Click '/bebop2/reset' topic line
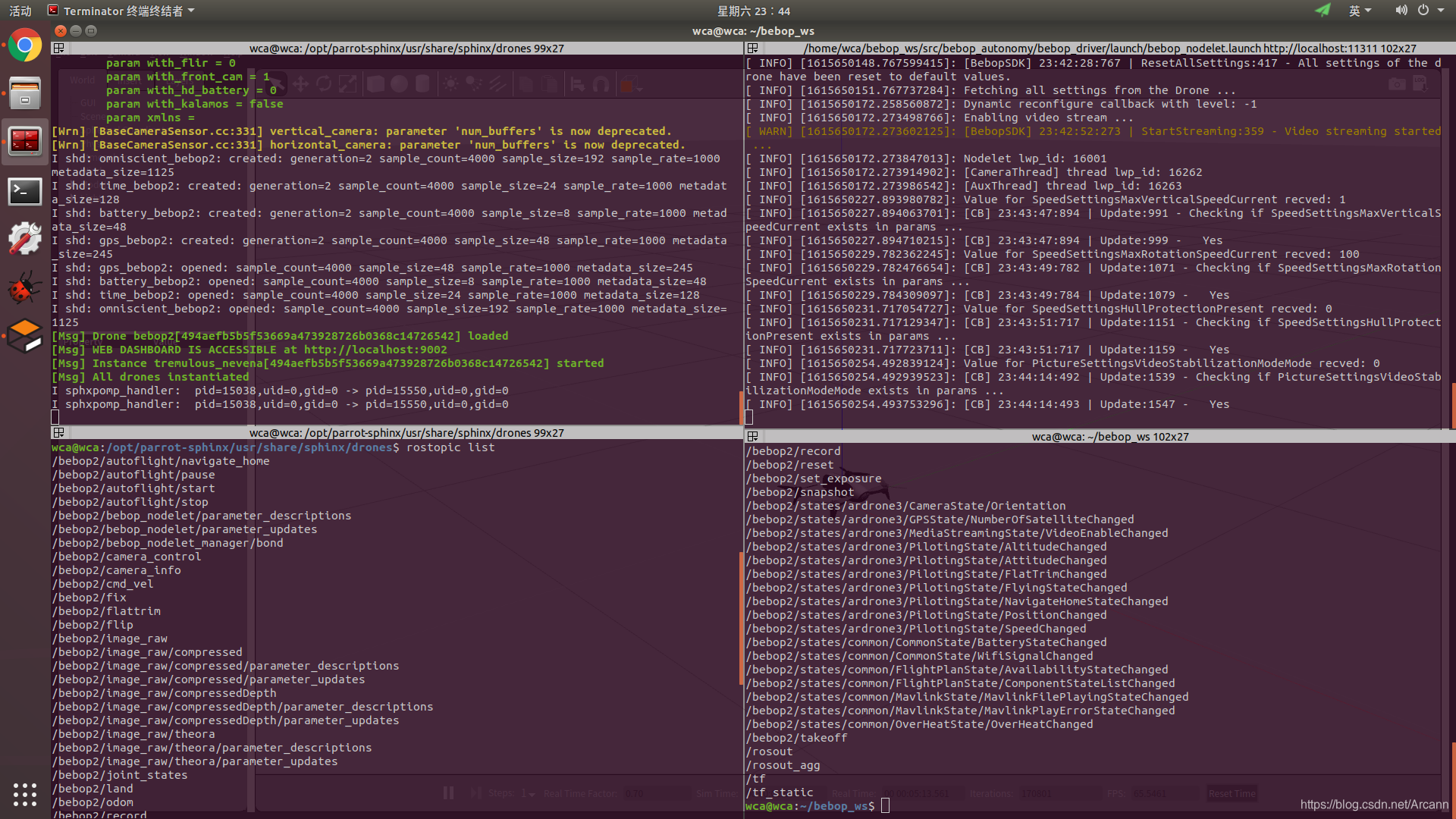Viewport: 1456px width, 819px height. (x=789, y=465)
